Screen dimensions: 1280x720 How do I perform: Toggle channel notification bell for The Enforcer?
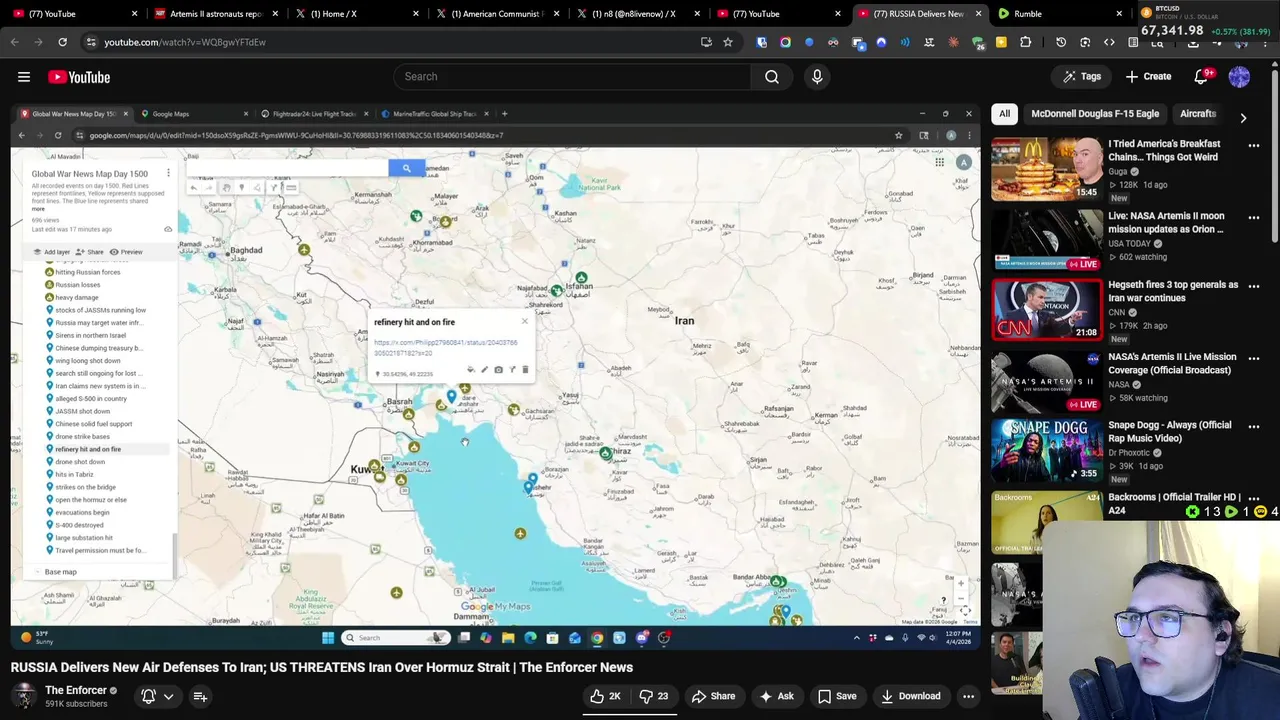tap(148, 696)
